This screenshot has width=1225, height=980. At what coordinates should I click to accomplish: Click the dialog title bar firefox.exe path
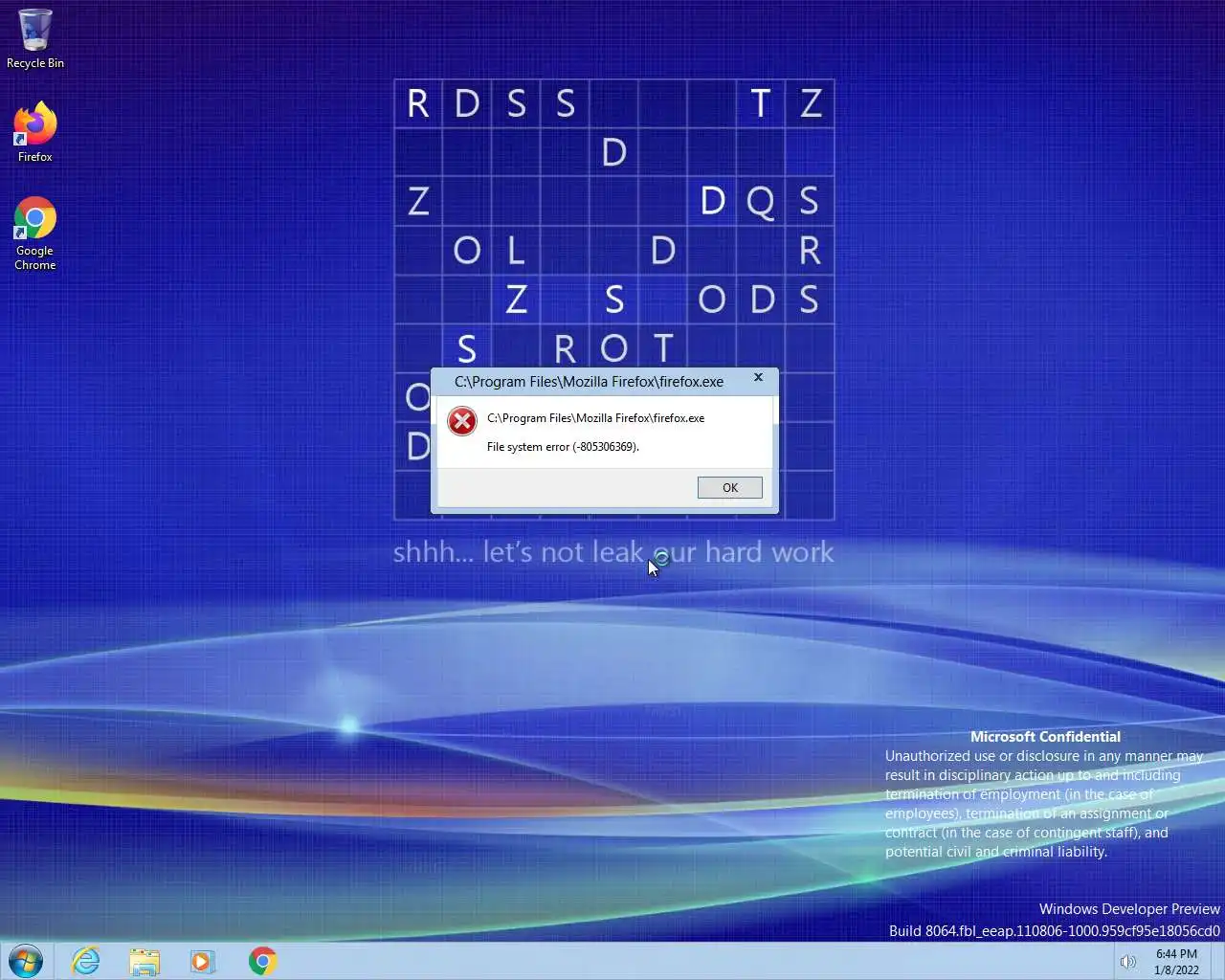point(589,382)
